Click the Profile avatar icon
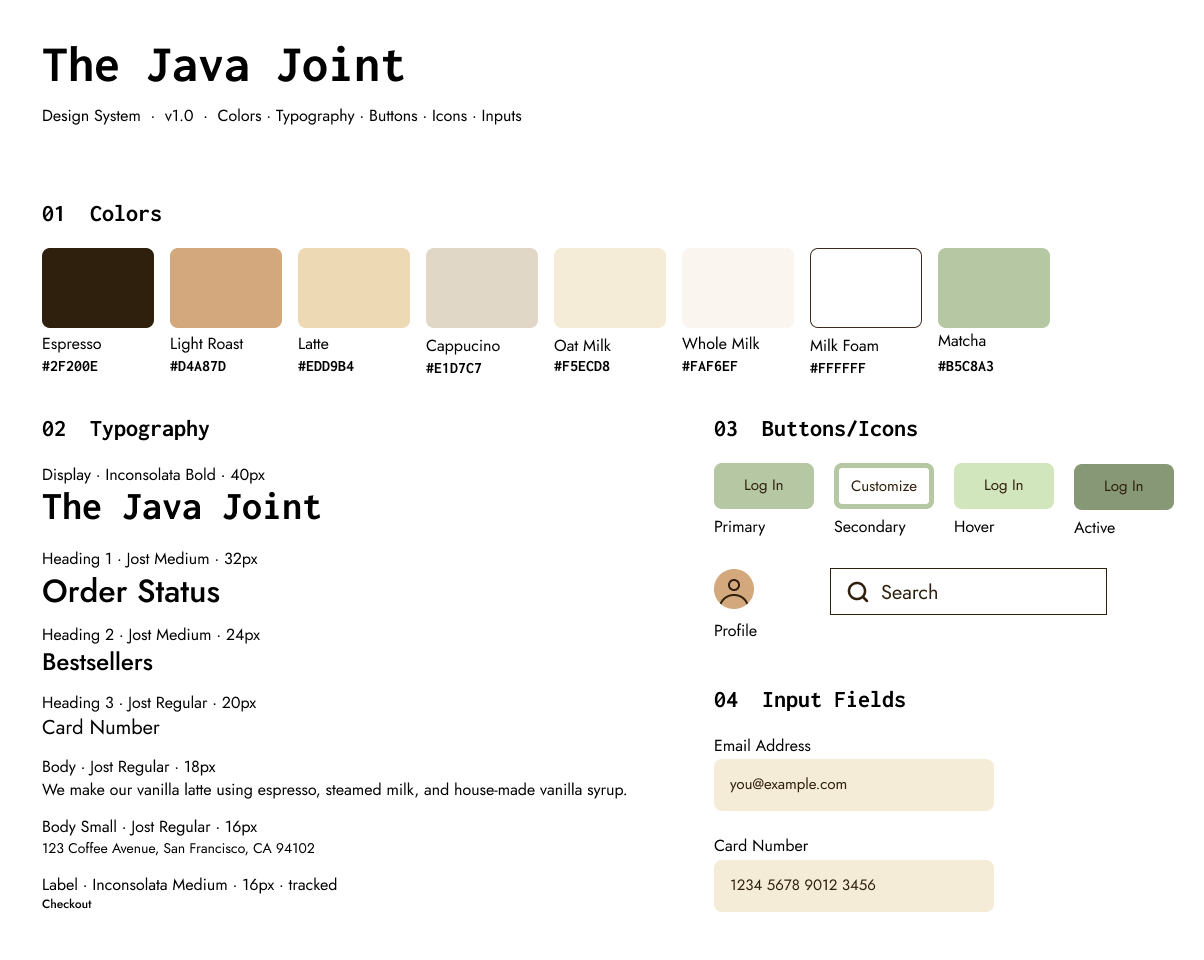1204x960 pixels. coord(734,589)
